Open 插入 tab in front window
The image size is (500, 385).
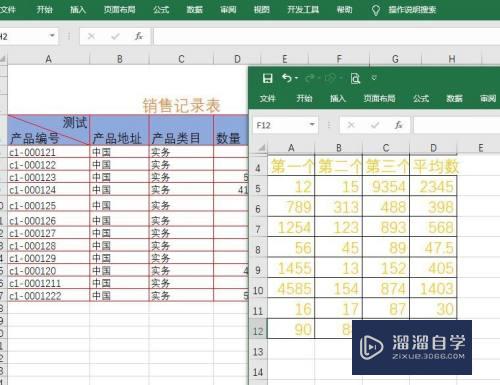click(337, 98)
